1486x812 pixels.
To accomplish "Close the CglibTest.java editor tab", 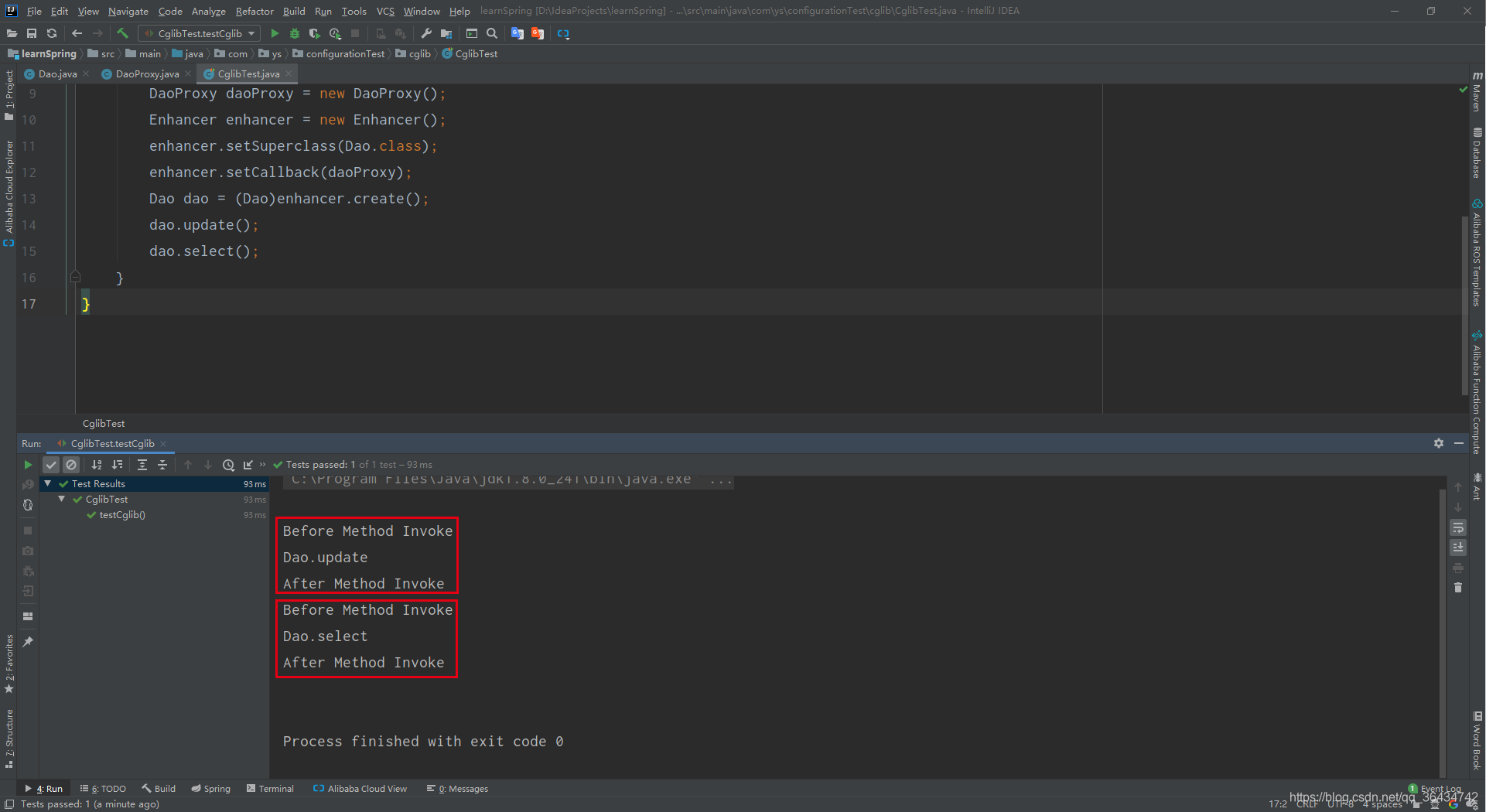I will pyautogui.click(x=289, y=73).
